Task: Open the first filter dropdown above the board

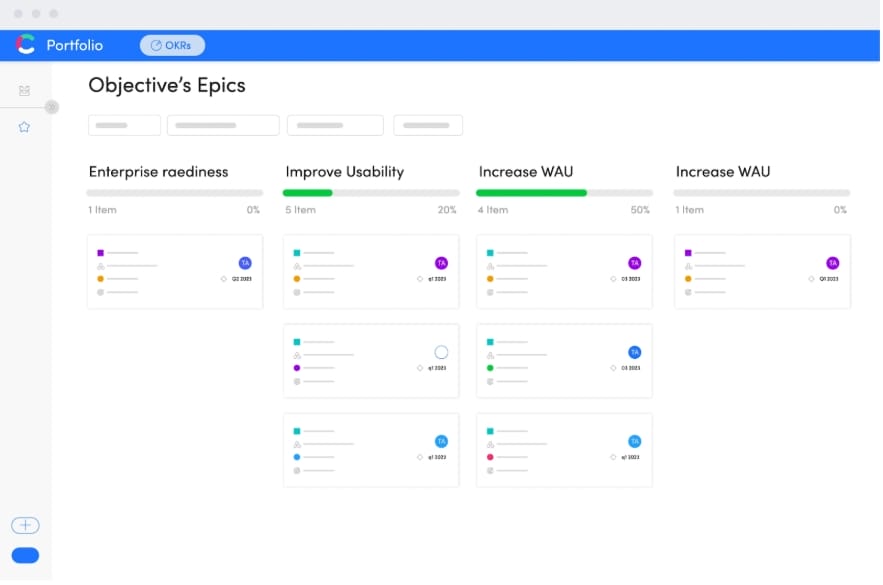Action: (124, 125)
